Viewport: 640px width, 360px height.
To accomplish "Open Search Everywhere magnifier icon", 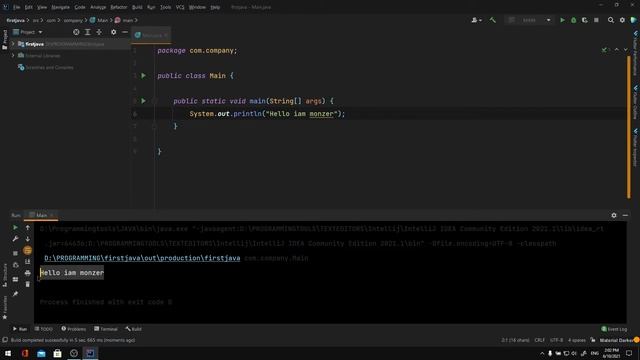I will (611, 20).
